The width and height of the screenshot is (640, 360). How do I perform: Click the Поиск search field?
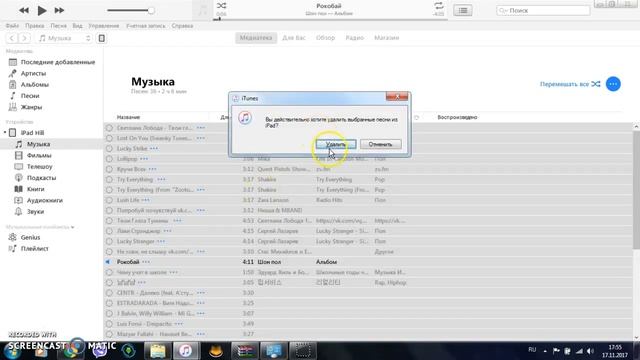(x=543, y=11)
